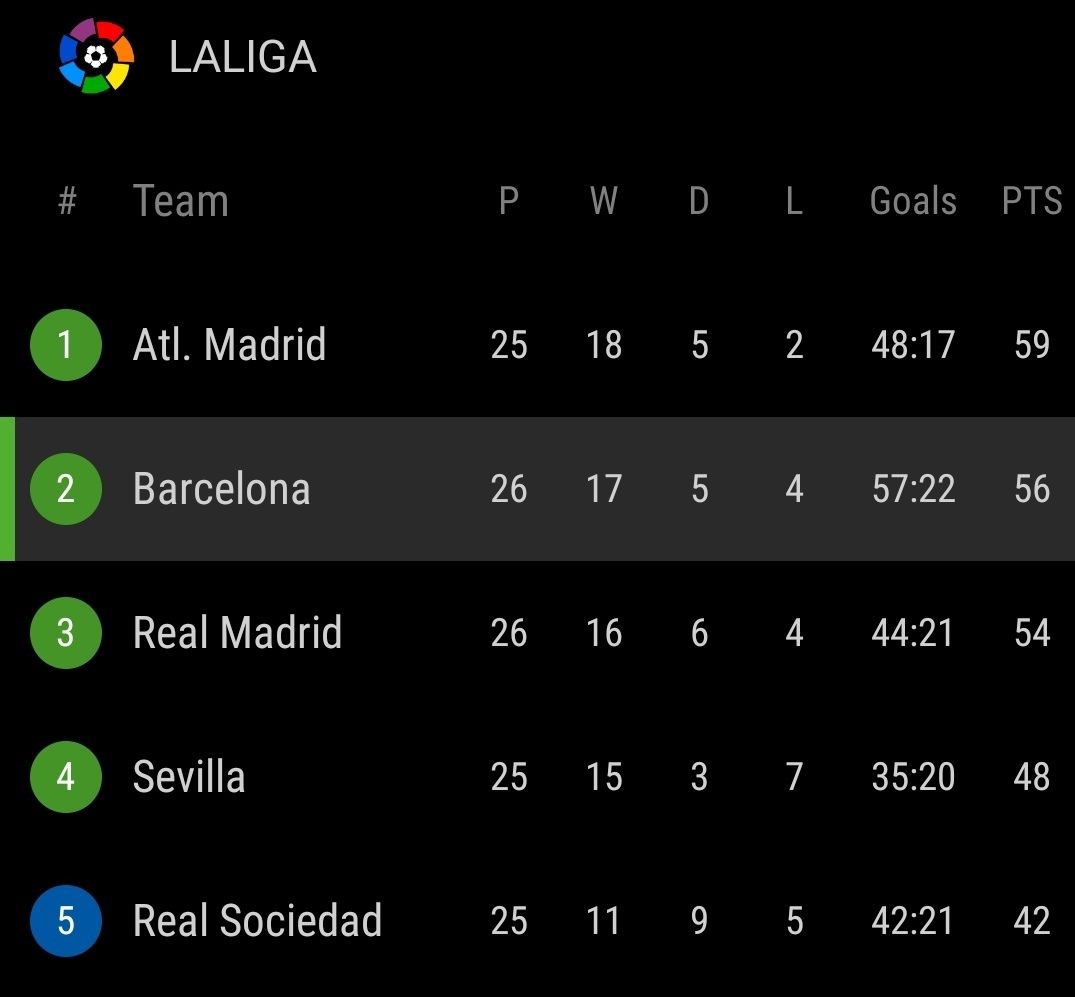Sort by W wins column header
The width and height of the screenshot is (1075, 997).
(603, 201)
